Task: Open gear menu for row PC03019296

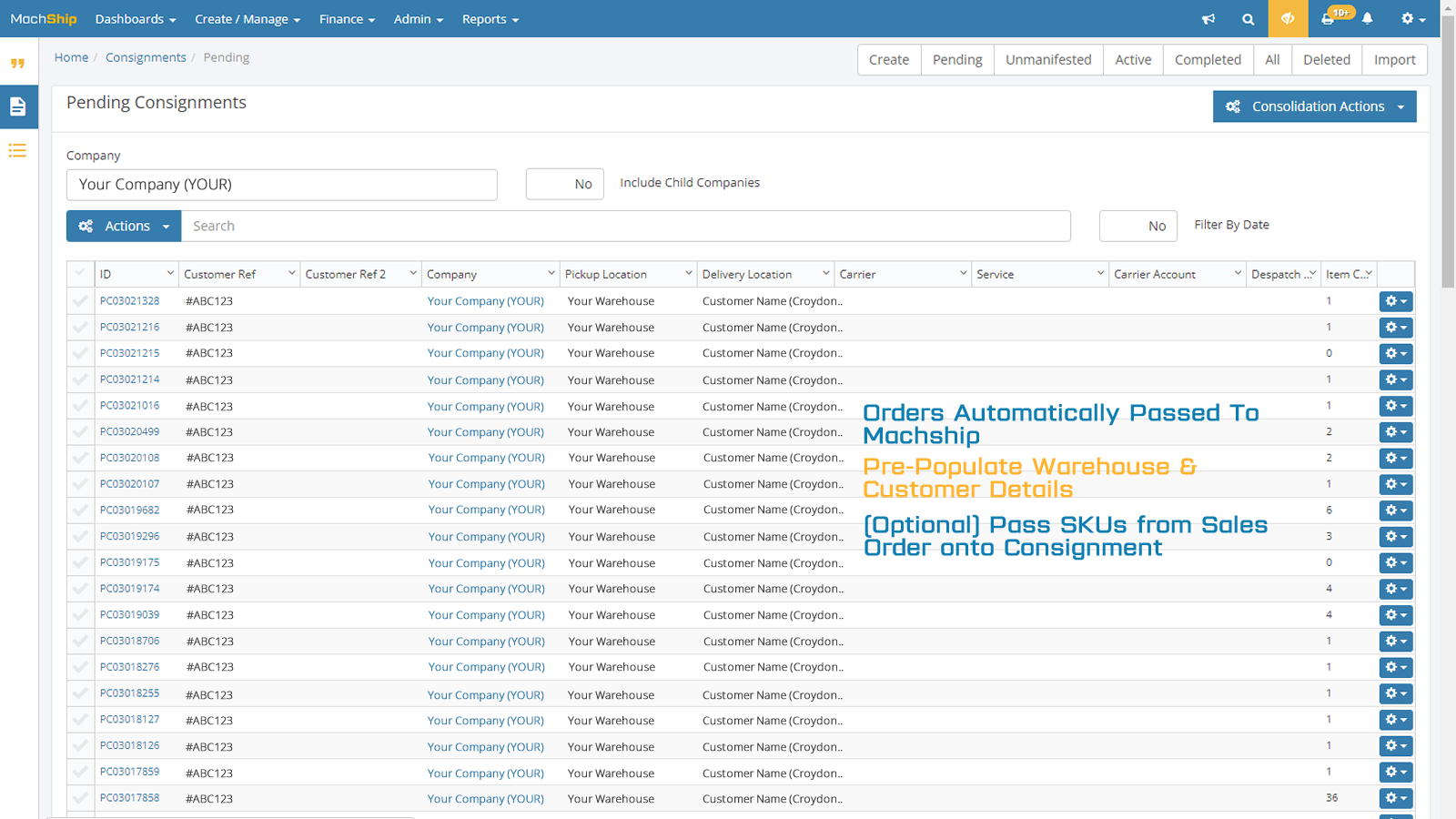Action: (1396, 537)
